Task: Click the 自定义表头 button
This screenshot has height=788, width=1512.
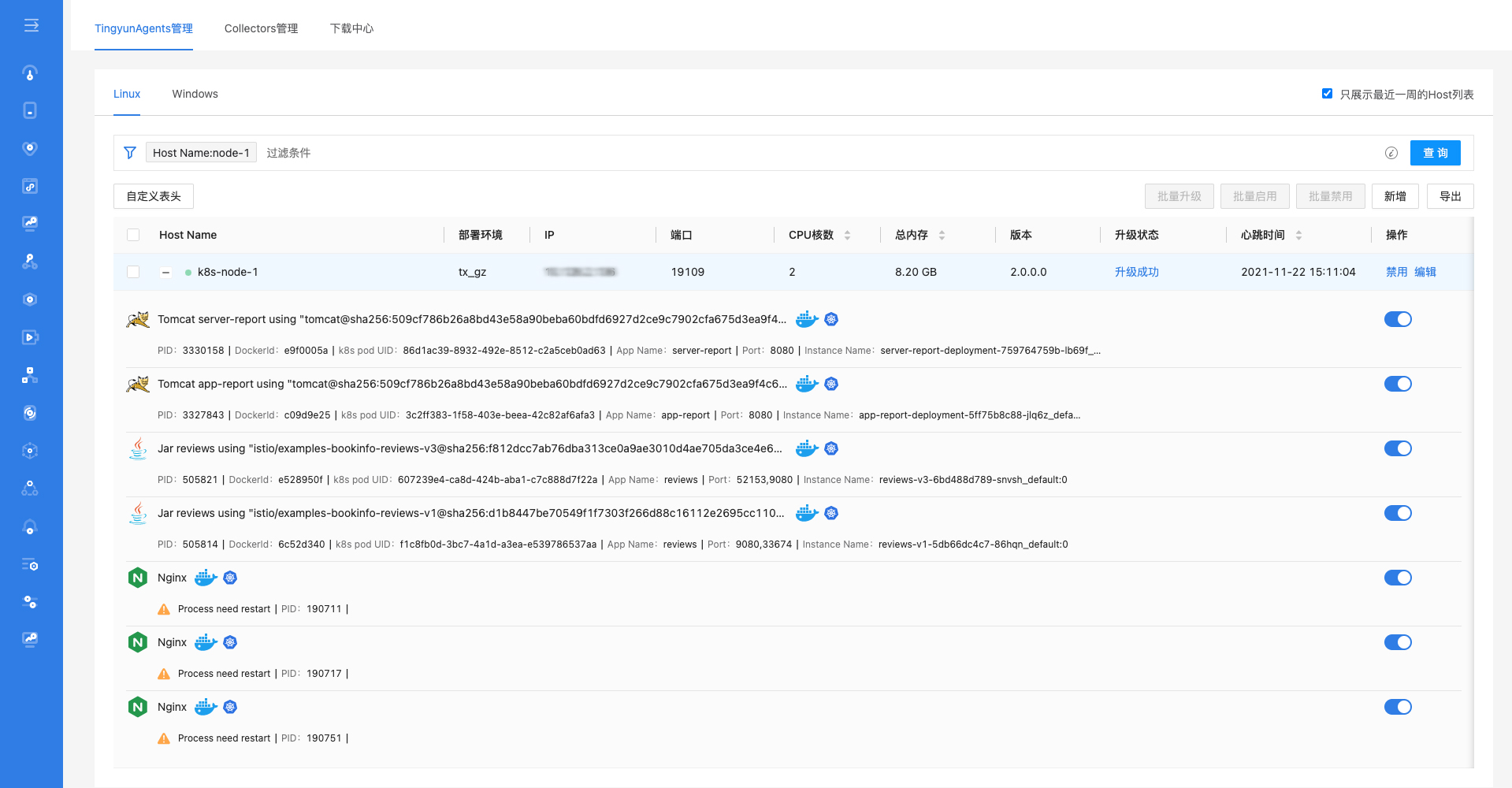Action: point(154,196)
